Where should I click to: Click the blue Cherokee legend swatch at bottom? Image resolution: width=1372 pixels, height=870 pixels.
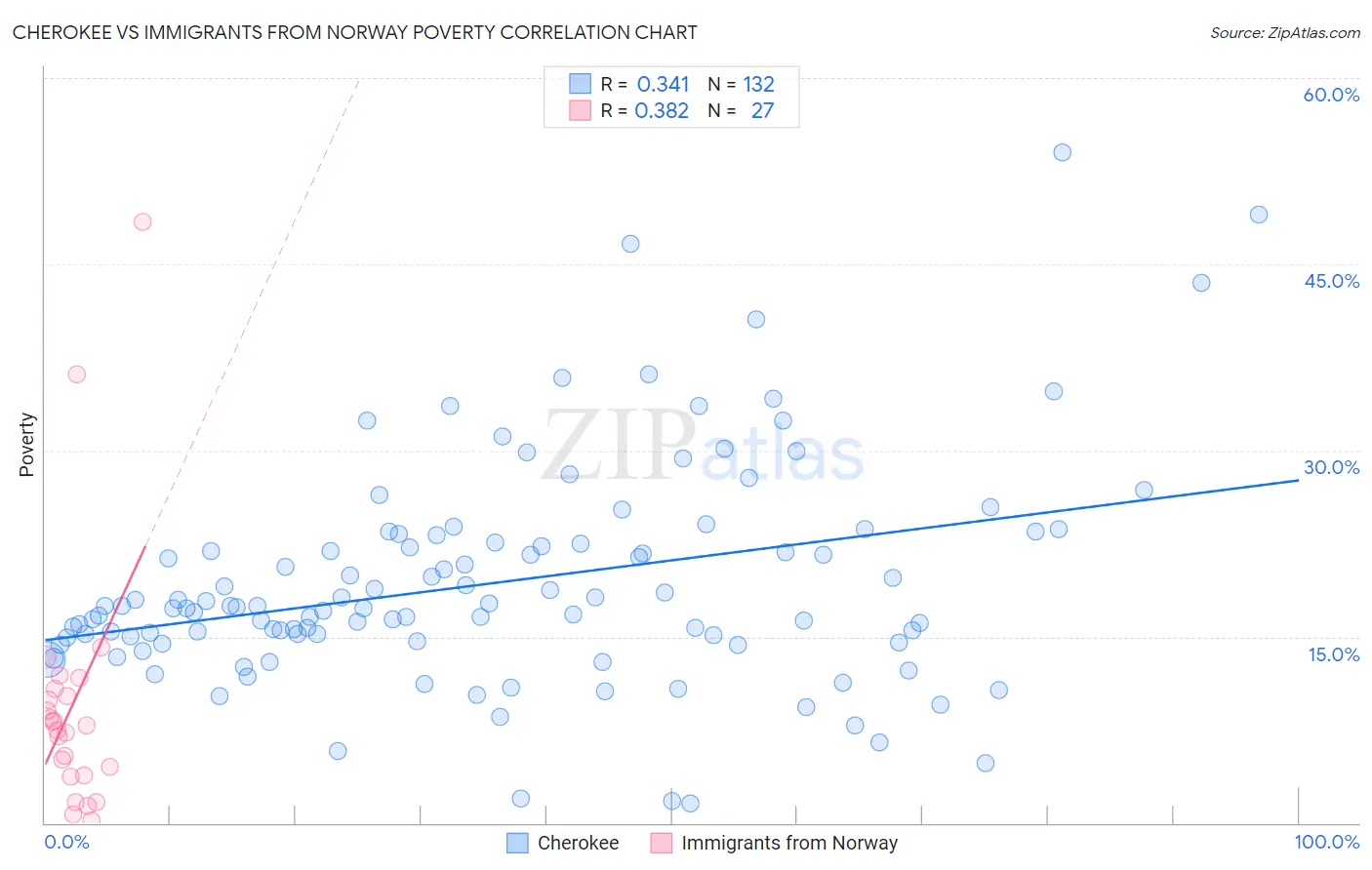pyautogui.click(x=517, y=843)
